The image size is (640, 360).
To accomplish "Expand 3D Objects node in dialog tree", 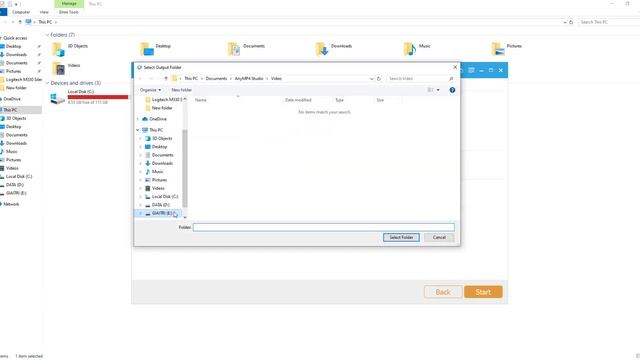I will pyautogui.click(x=141, y=138).
